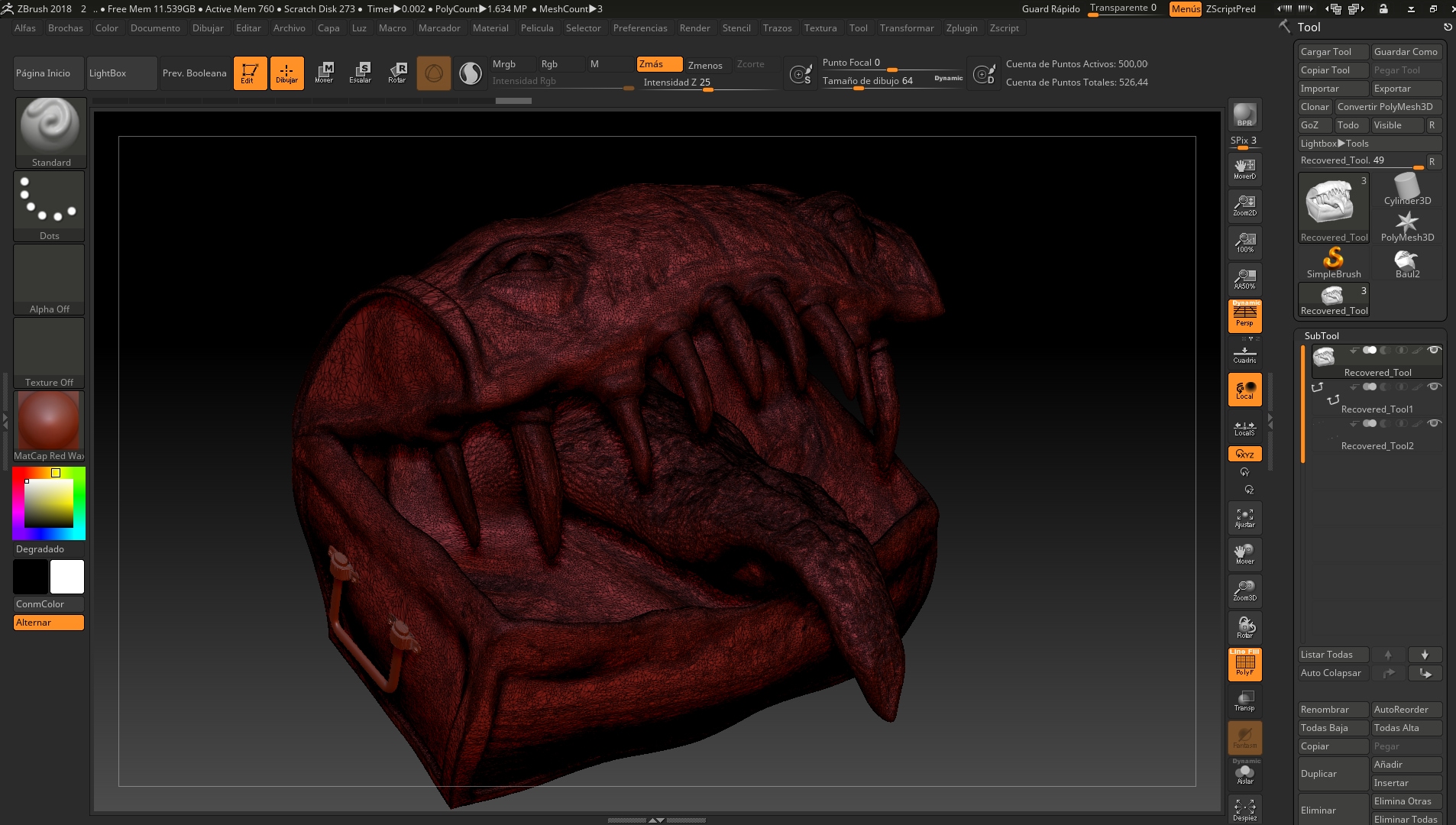Click the Guardar Como button

tap(1406, 52)
